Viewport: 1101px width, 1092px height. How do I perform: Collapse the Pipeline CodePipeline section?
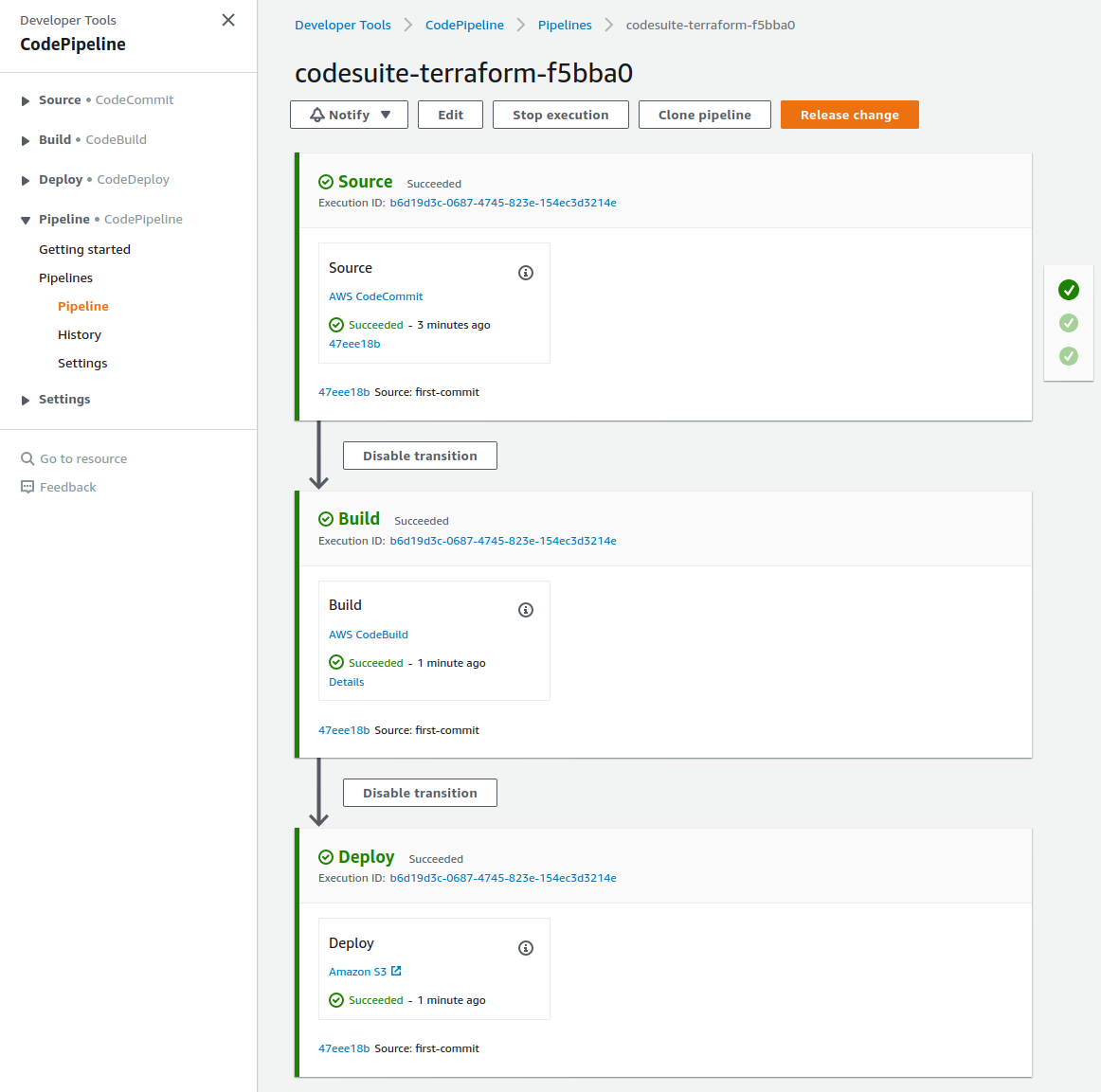point(26,220)
